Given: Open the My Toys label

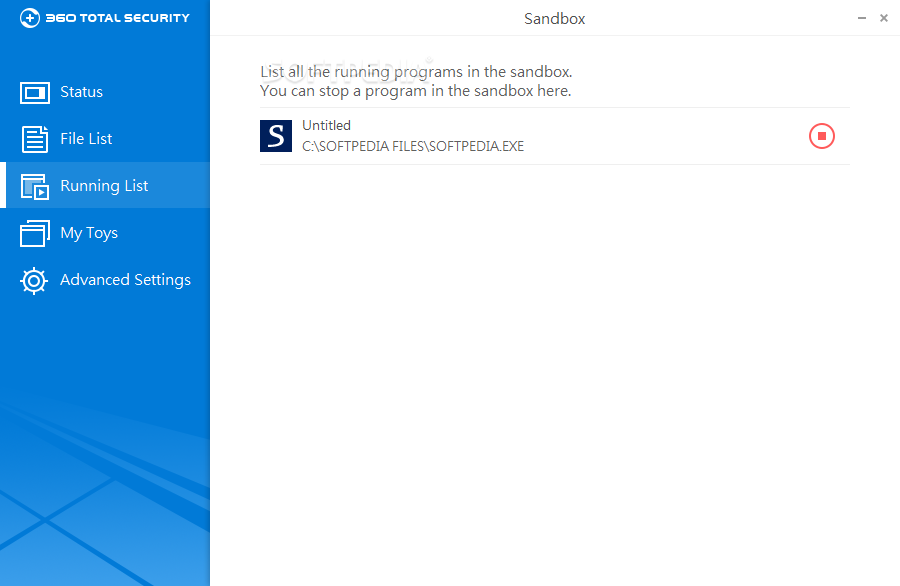Looking at the screenshot, I should point(89,233).
